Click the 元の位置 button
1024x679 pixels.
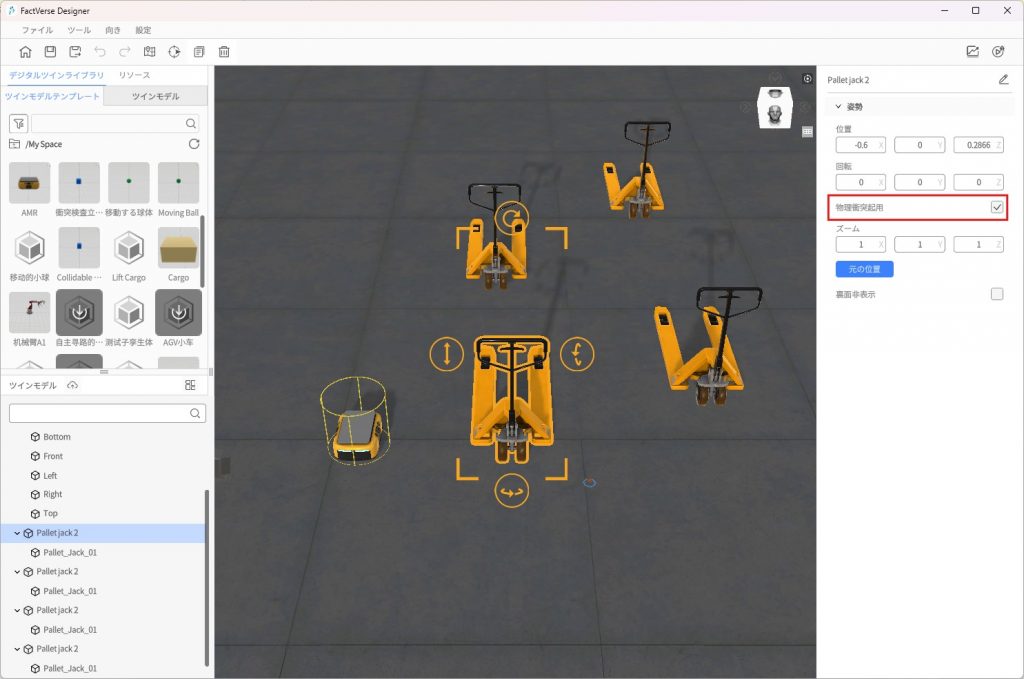click(864, 269)
